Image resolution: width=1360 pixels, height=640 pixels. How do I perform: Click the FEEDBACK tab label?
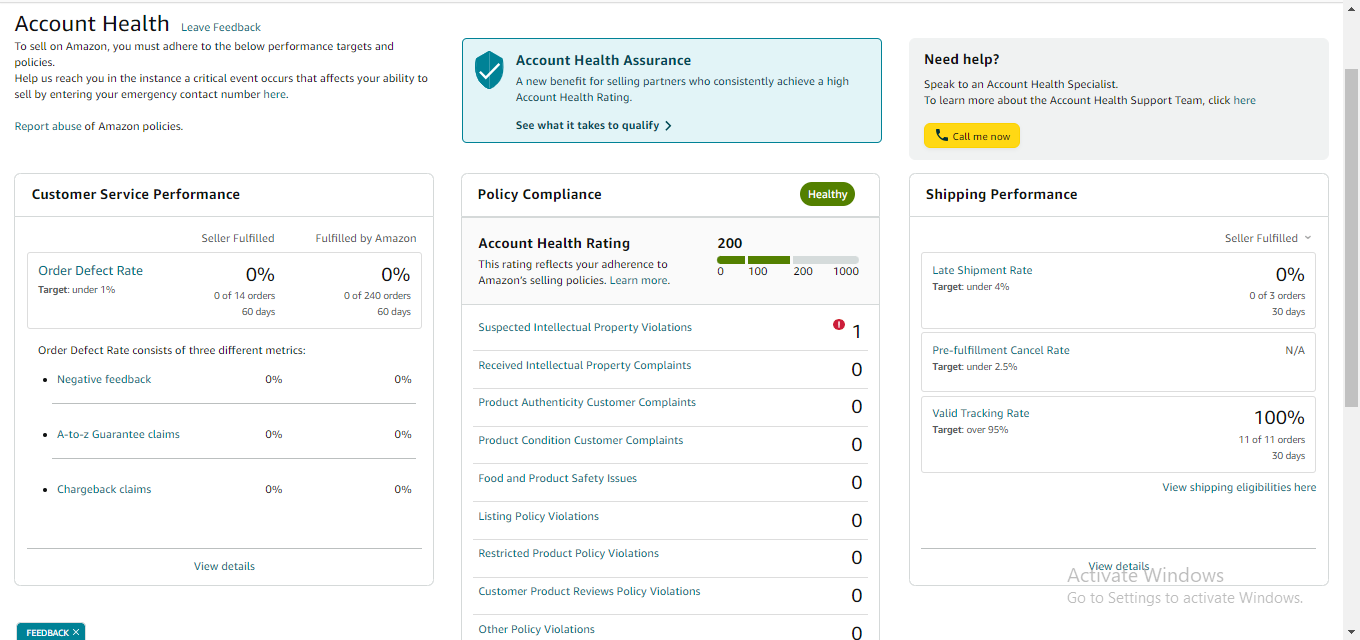(47, 632)
